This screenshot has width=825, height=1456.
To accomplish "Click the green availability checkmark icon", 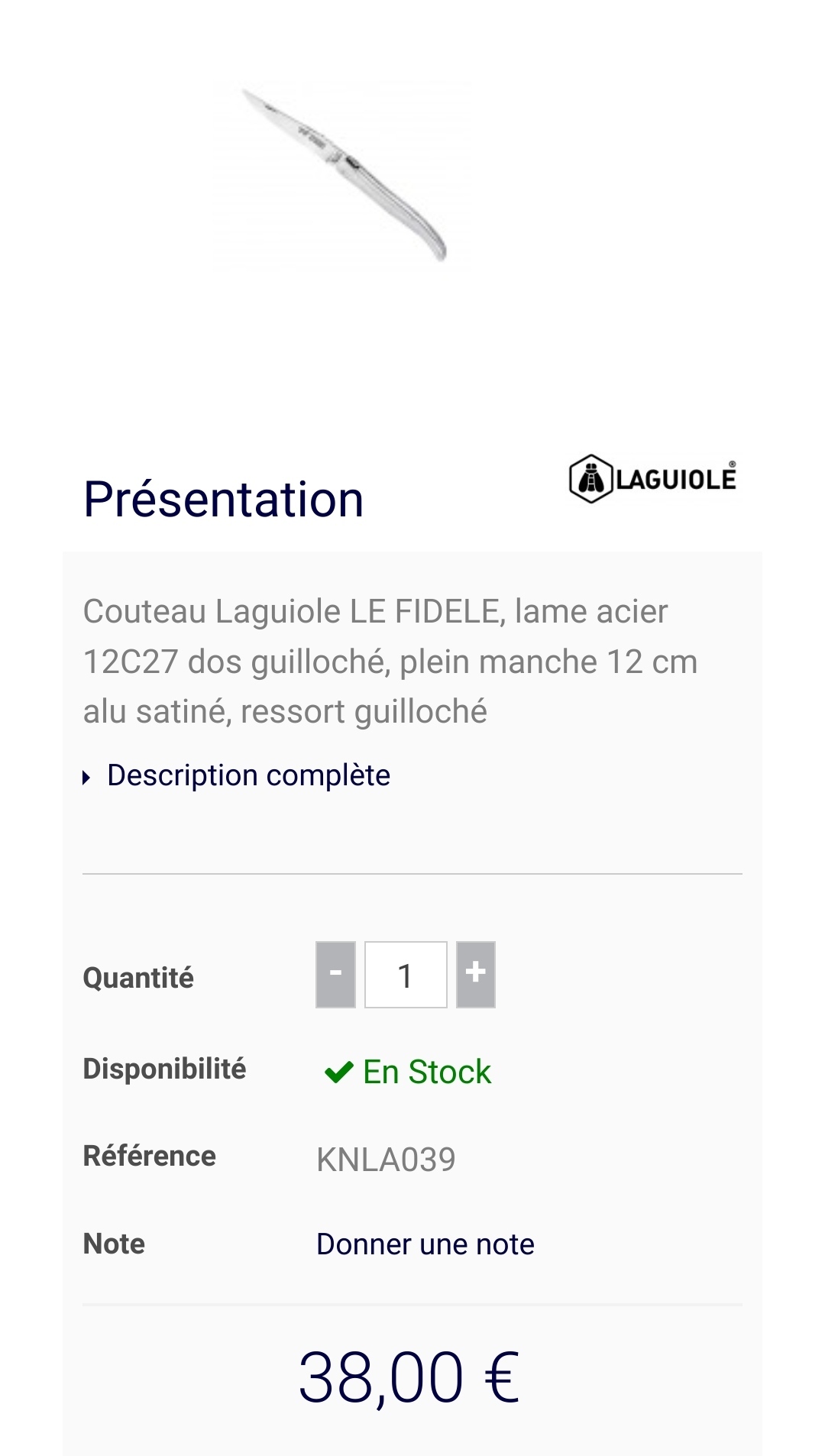I will pos(338,1072).
